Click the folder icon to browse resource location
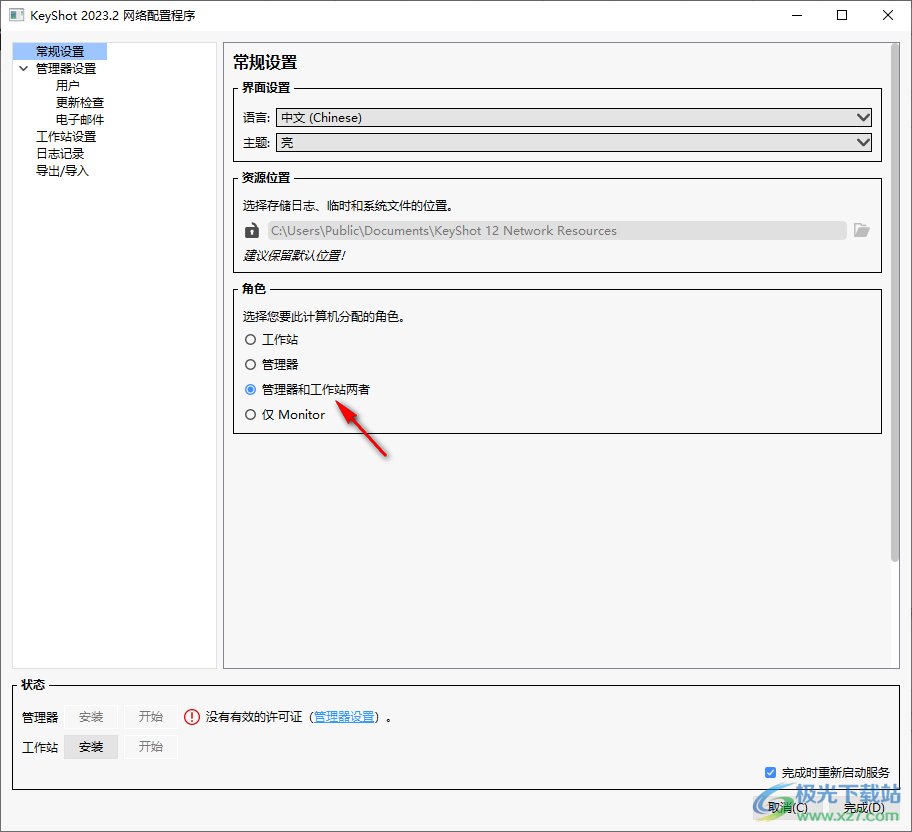Screen dimensions: 912x832 (861, 230)
